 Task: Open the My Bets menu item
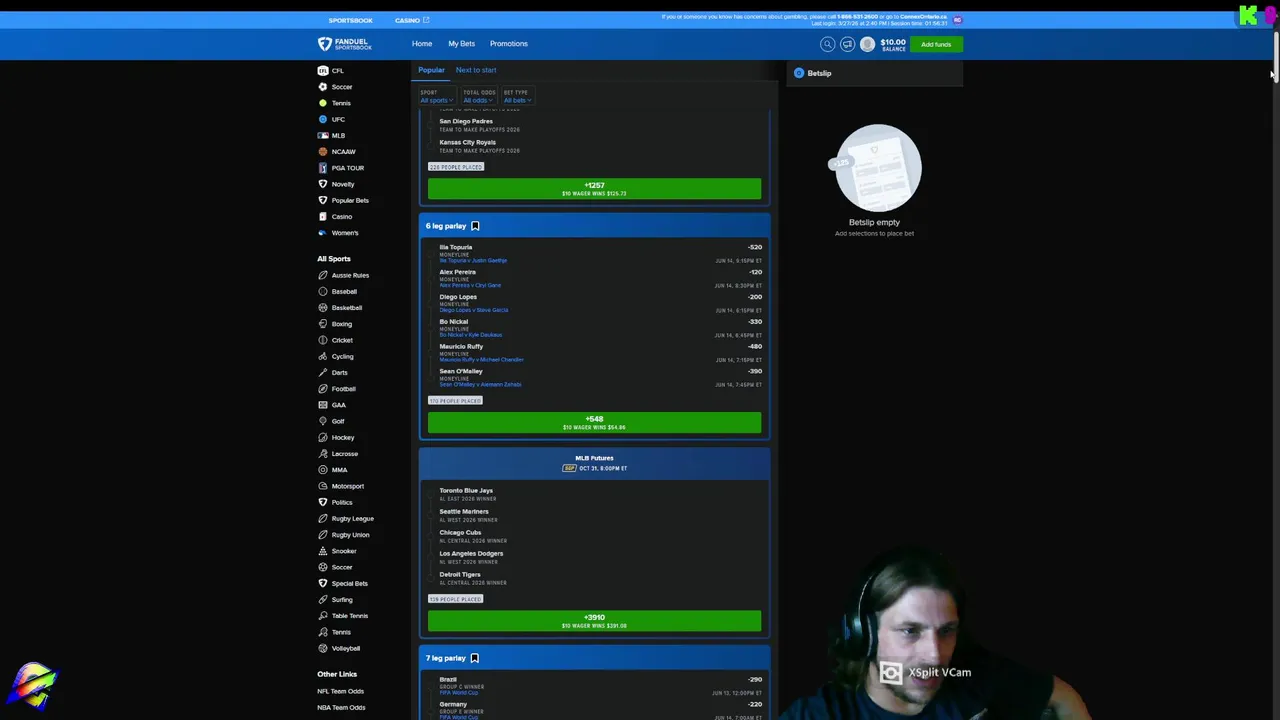[x=461, y=44]
